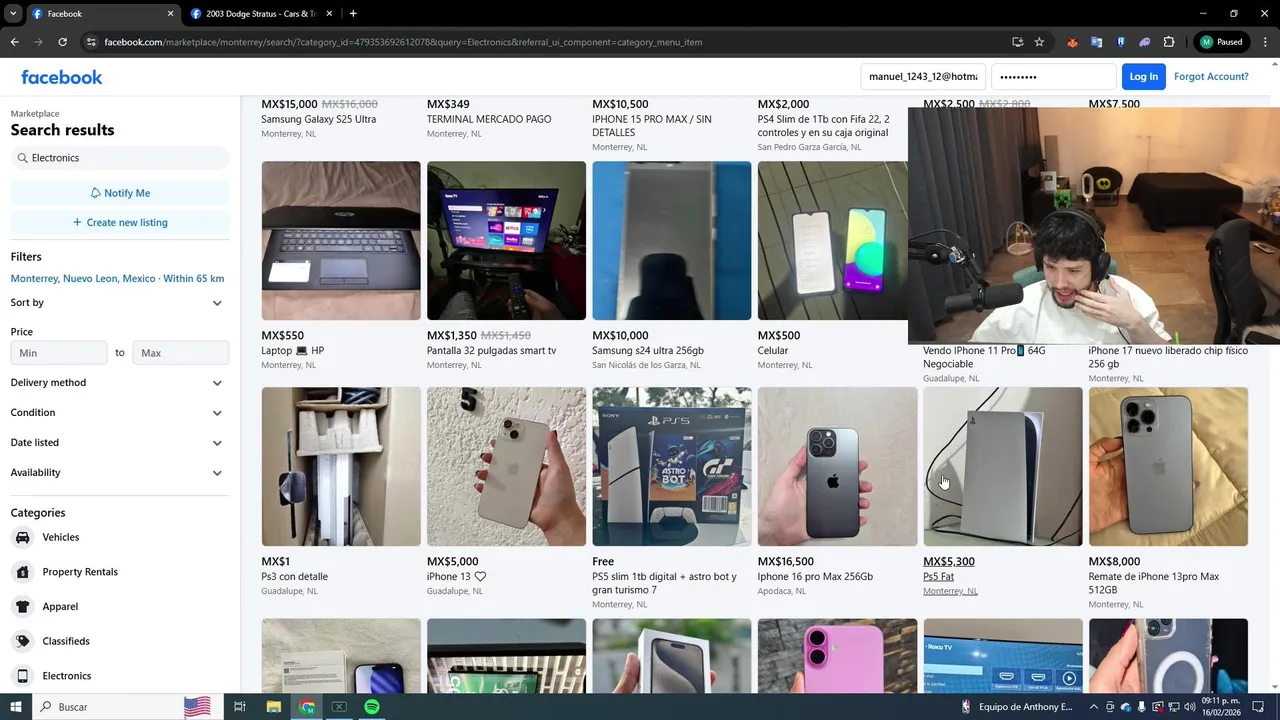
Task: Click the Chrome profile Paused button
Action: tap(1222, 42)
